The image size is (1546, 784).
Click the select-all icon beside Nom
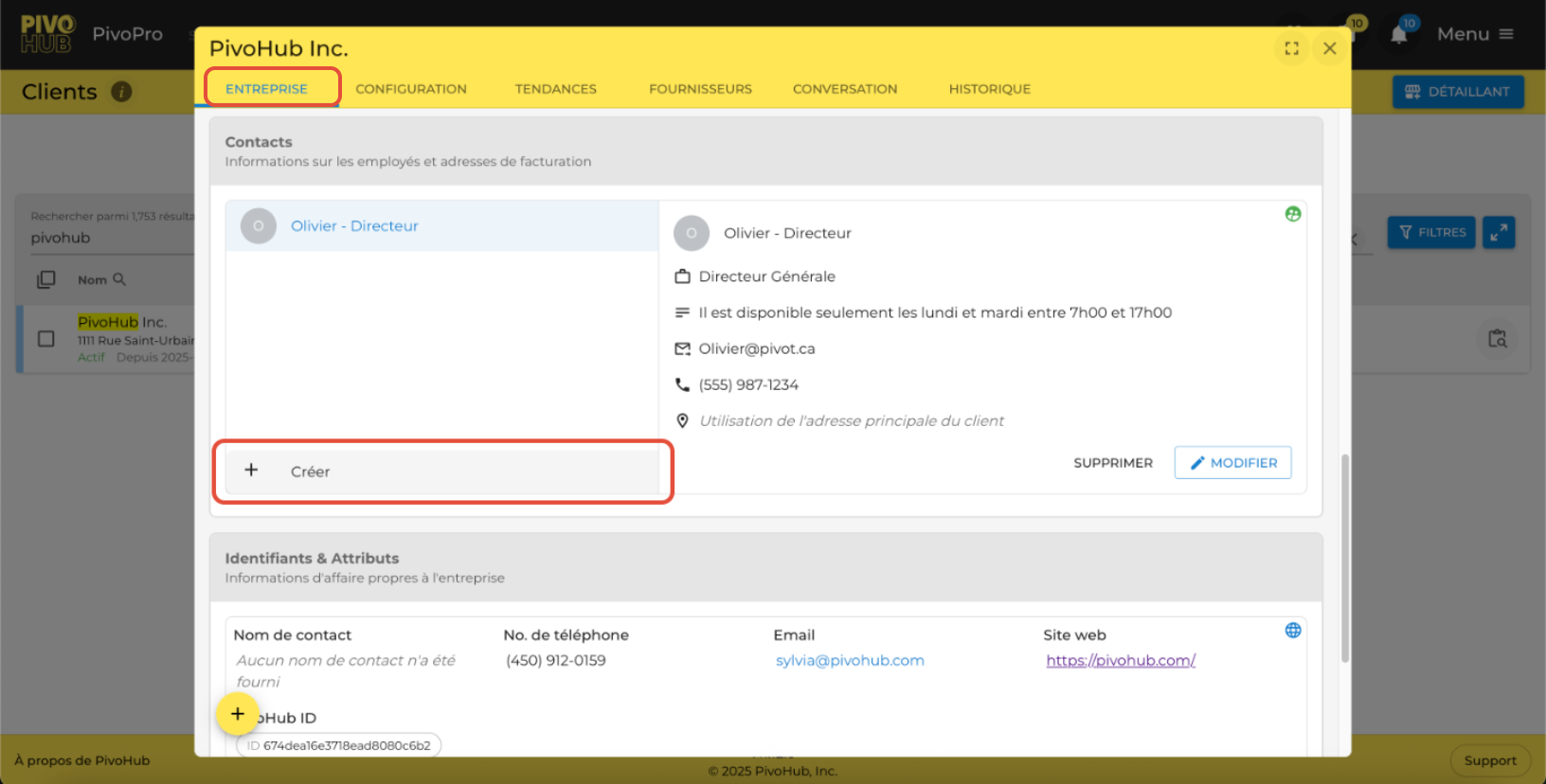point(45,279)
